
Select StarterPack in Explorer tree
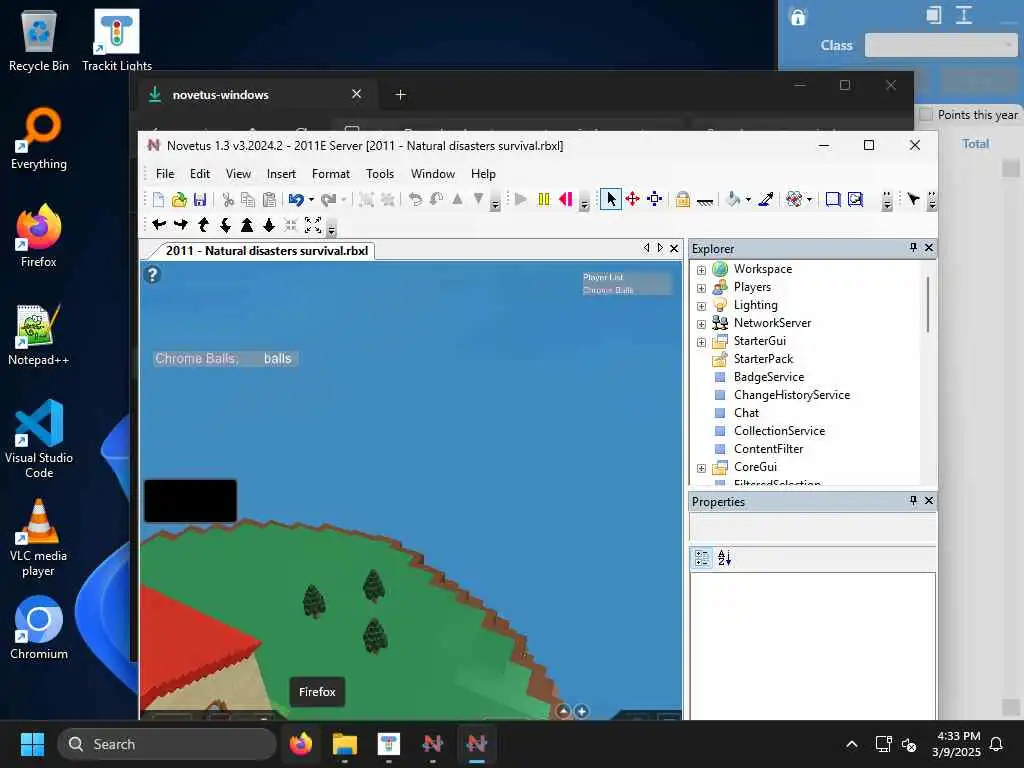click(x=763, y=359)
